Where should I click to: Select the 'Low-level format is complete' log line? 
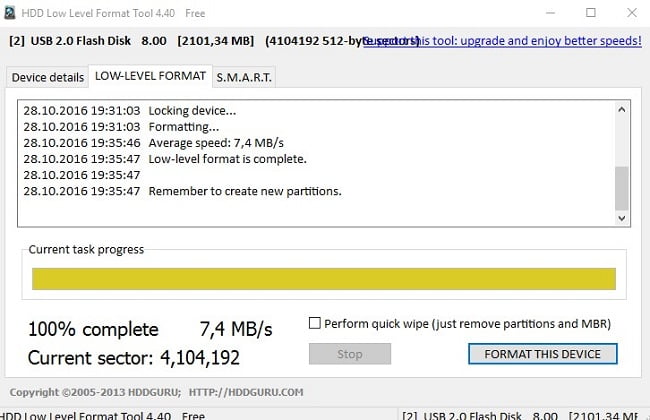227,159
